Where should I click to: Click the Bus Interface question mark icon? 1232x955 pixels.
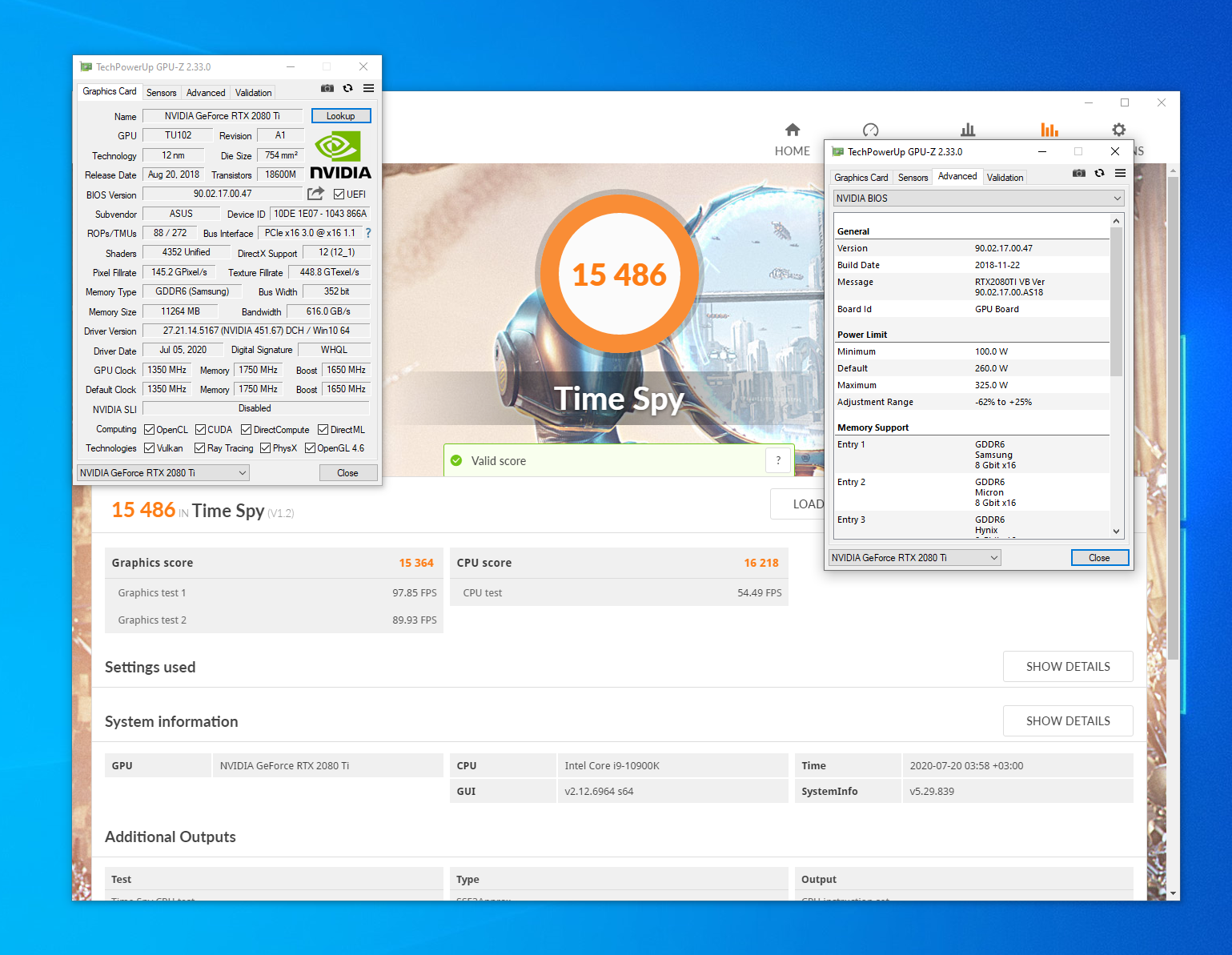click(368, 233)
